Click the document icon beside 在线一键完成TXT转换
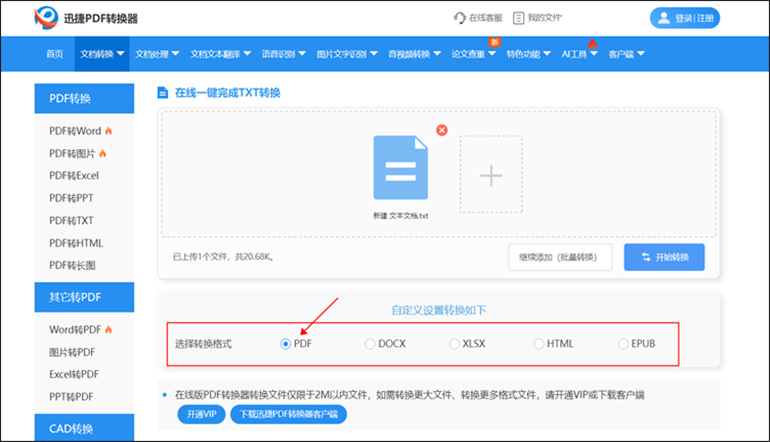770x442 pixels. pos(163,92)
